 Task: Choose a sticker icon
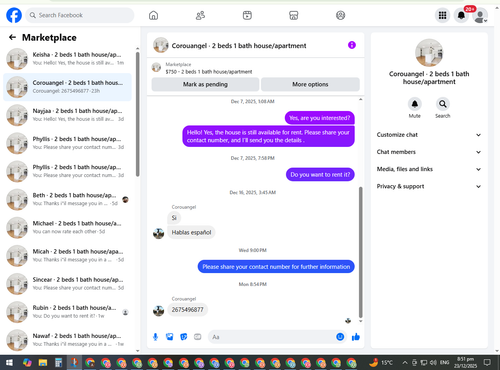pos(184,337)
